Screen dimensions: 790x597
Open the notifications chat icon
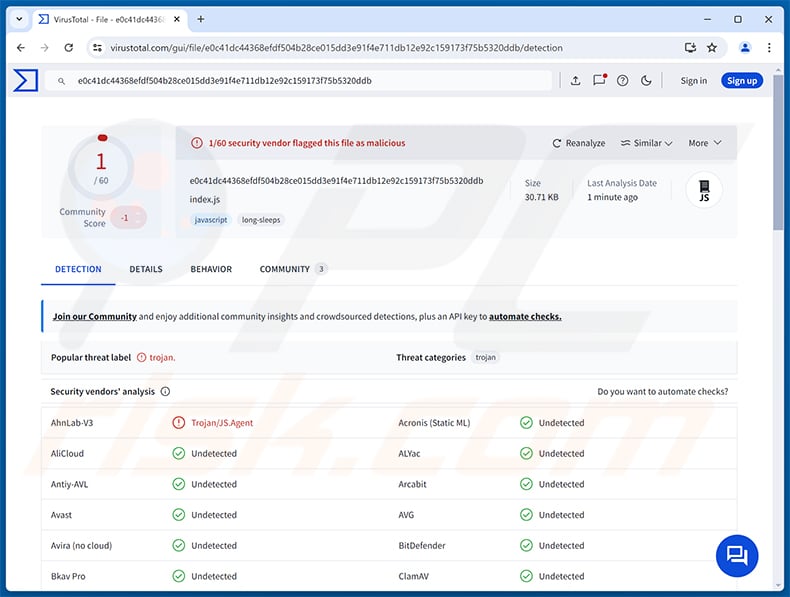point(600,81)
